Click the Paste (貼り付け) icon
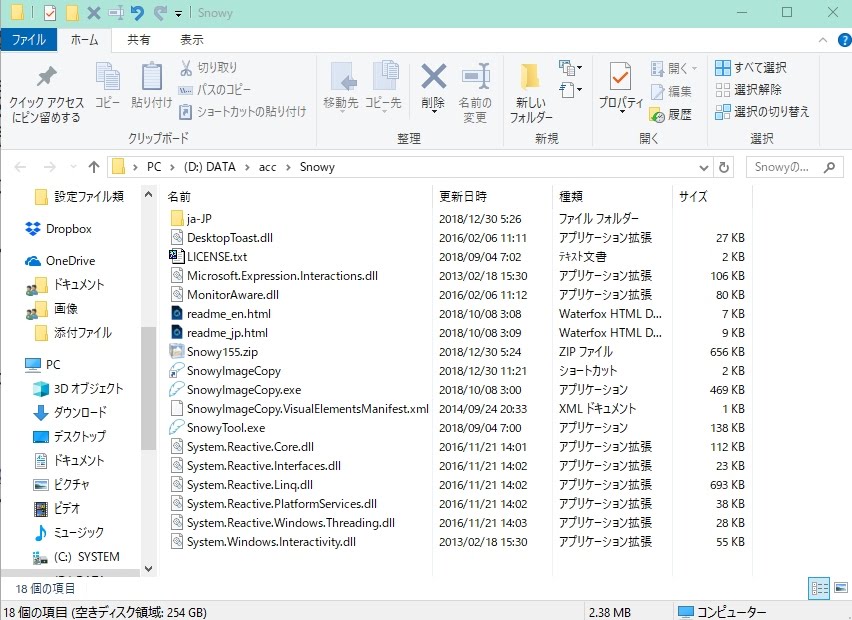 click(151, 85)
